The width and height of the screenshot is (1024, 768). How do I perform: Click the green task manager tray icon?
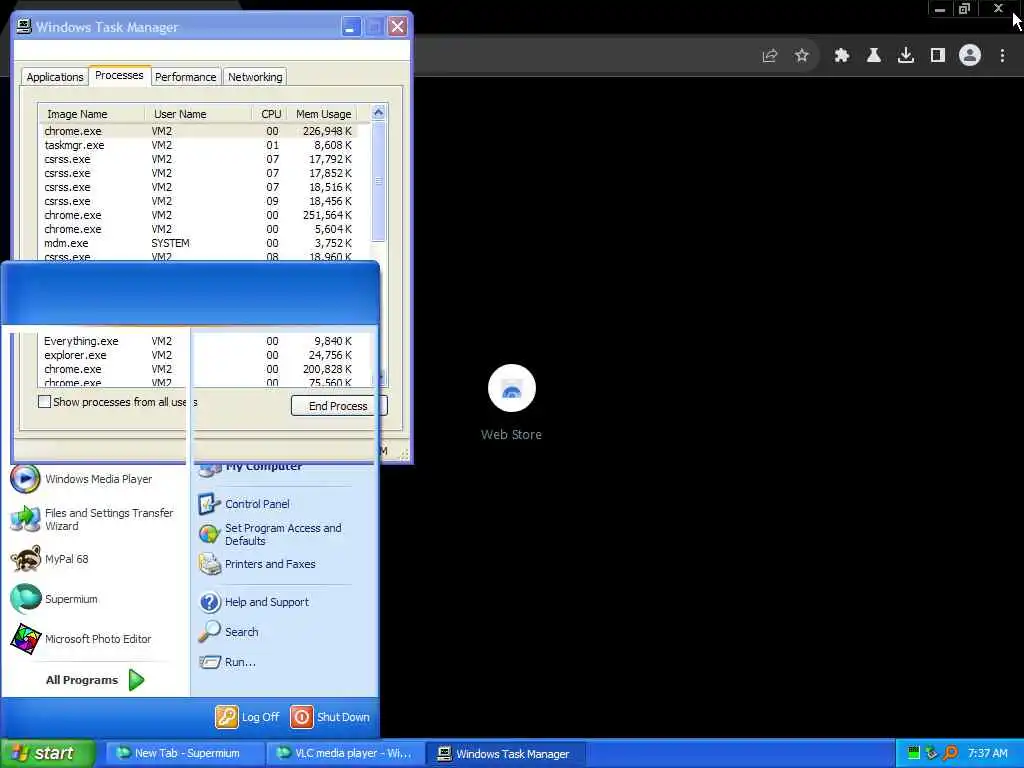coord(914,753)
